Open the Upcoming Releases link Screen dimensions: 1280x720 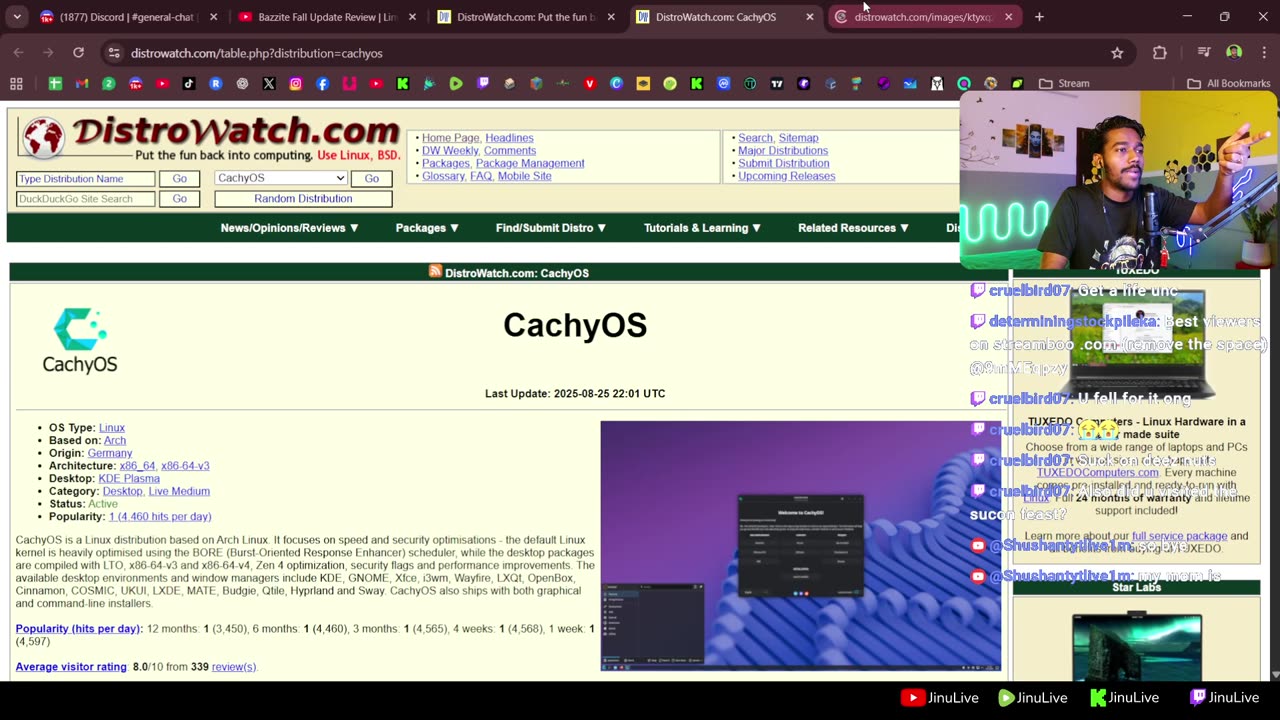[x=786, y=176]
